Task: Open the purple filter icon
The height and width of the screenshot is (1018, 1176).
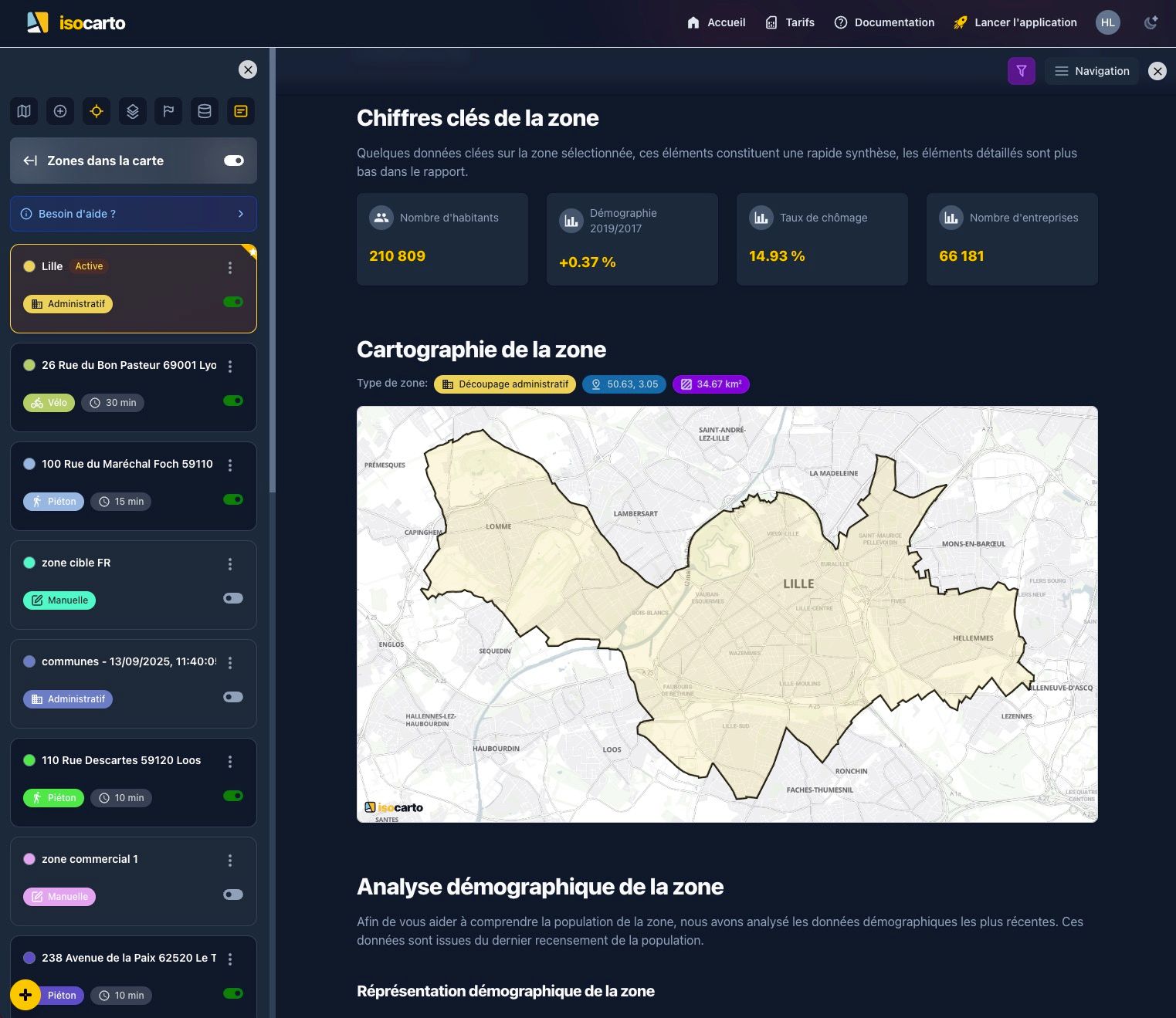Action: [1021, 70]
